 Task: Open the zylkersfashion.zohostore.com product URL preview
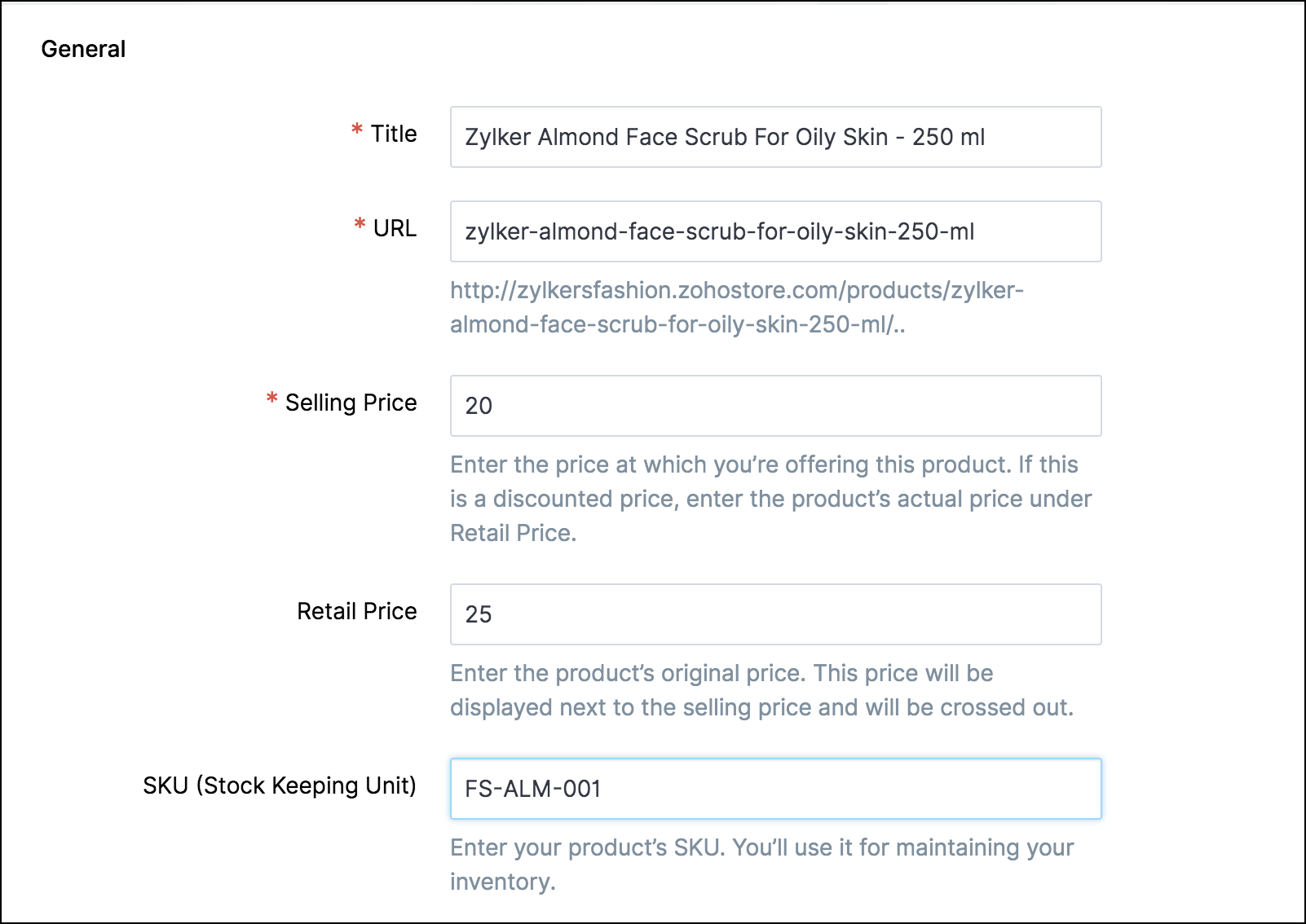point(736,307)
